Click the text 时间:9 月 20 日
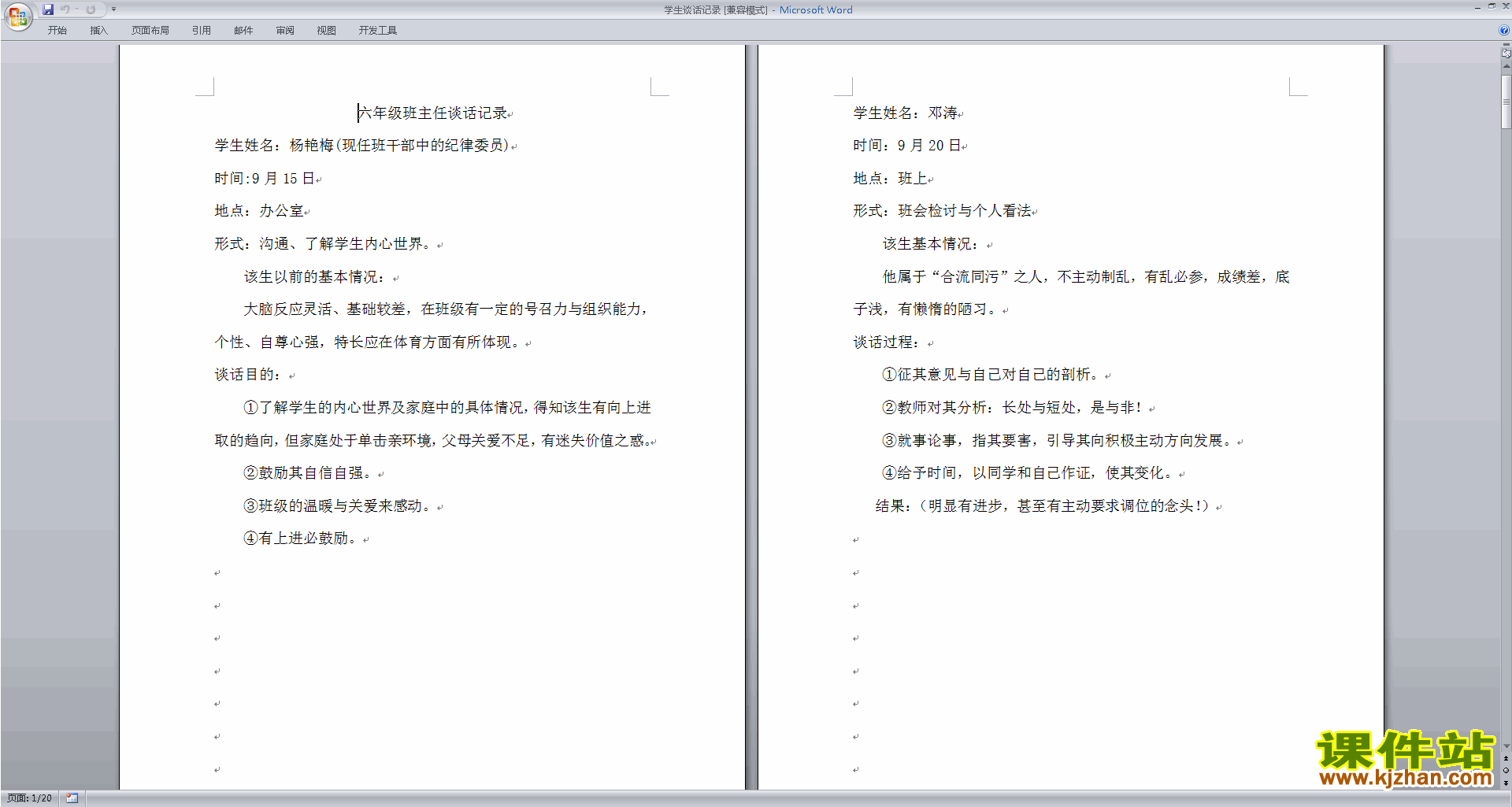This screenshot has height=807, width=1512. pos(906,146)
